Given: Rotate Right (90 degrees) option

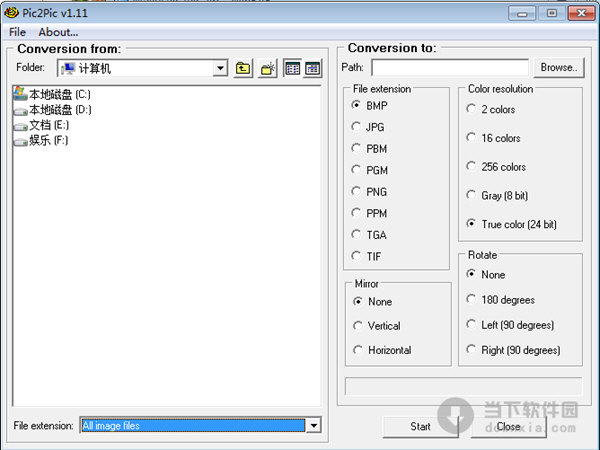Looking at the screenshot, I should pyautogui.click(x=513, y=350).
